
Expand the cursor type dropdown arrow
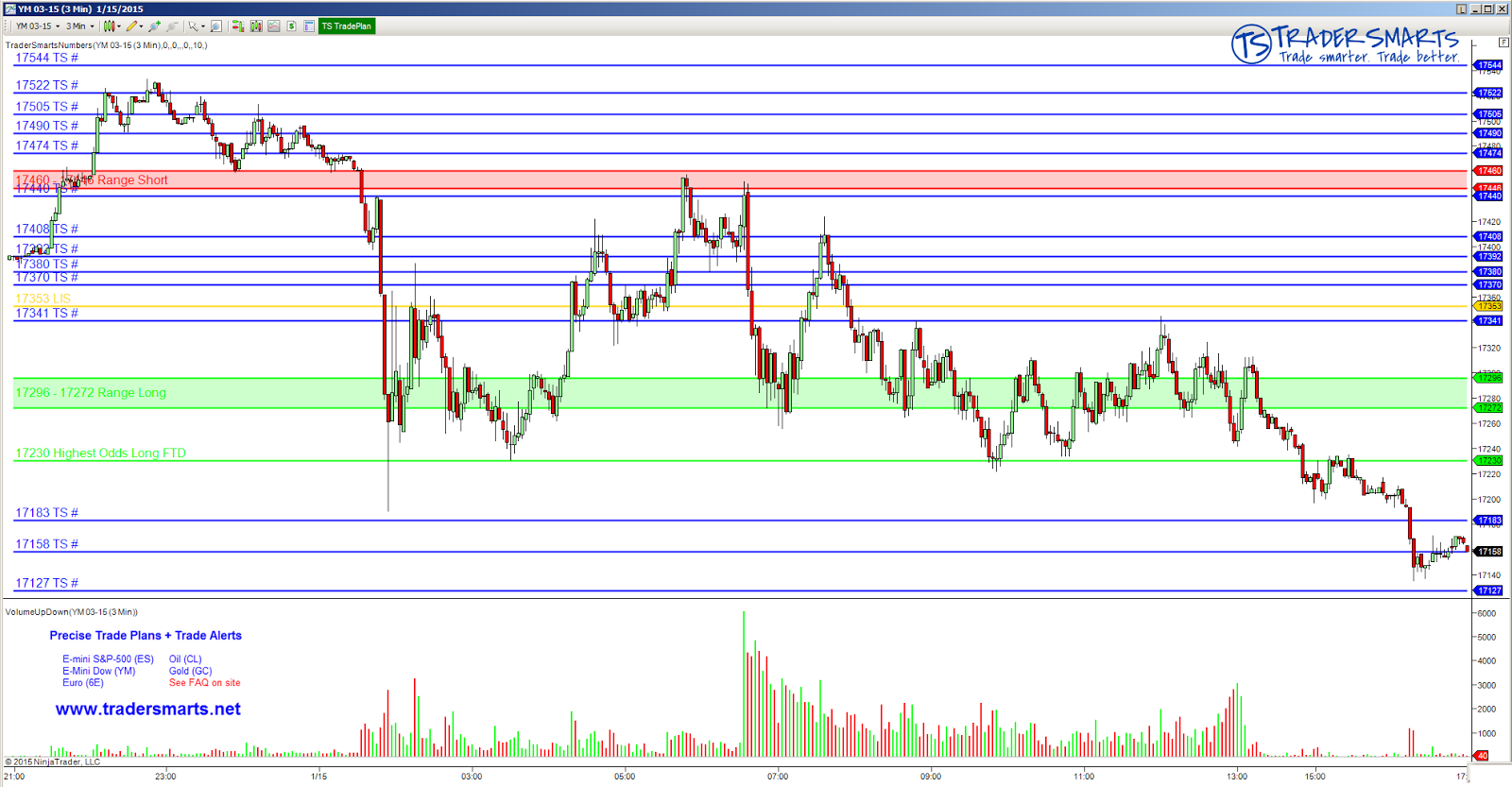[202, 26]
